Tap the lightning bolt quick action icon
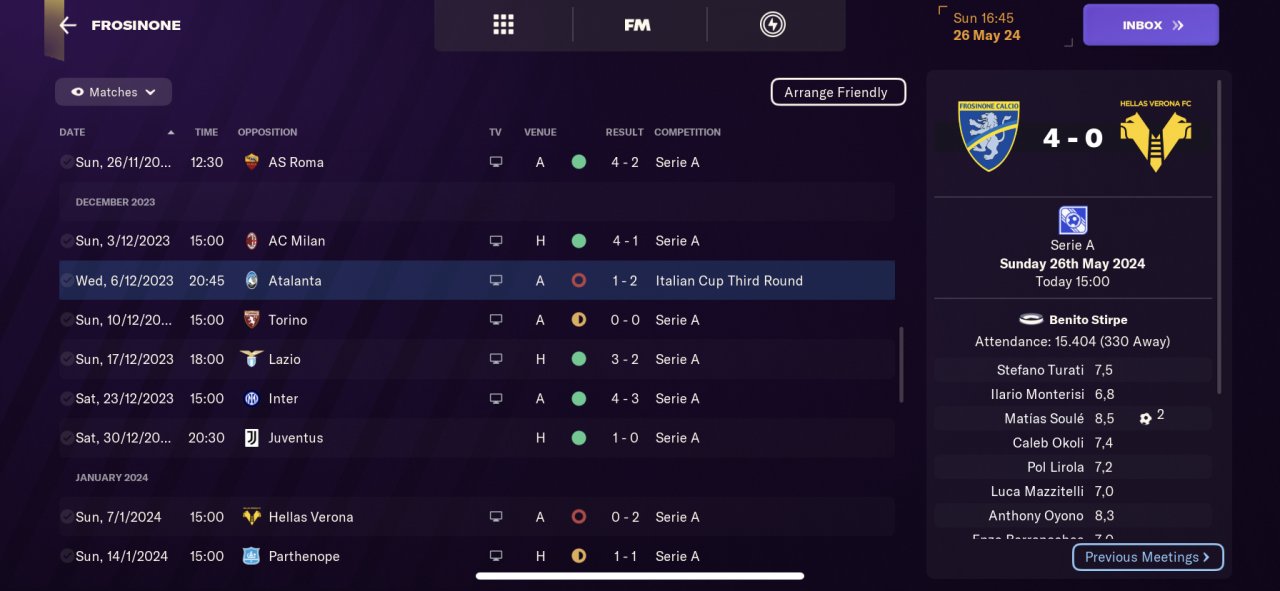 [772, 25]
